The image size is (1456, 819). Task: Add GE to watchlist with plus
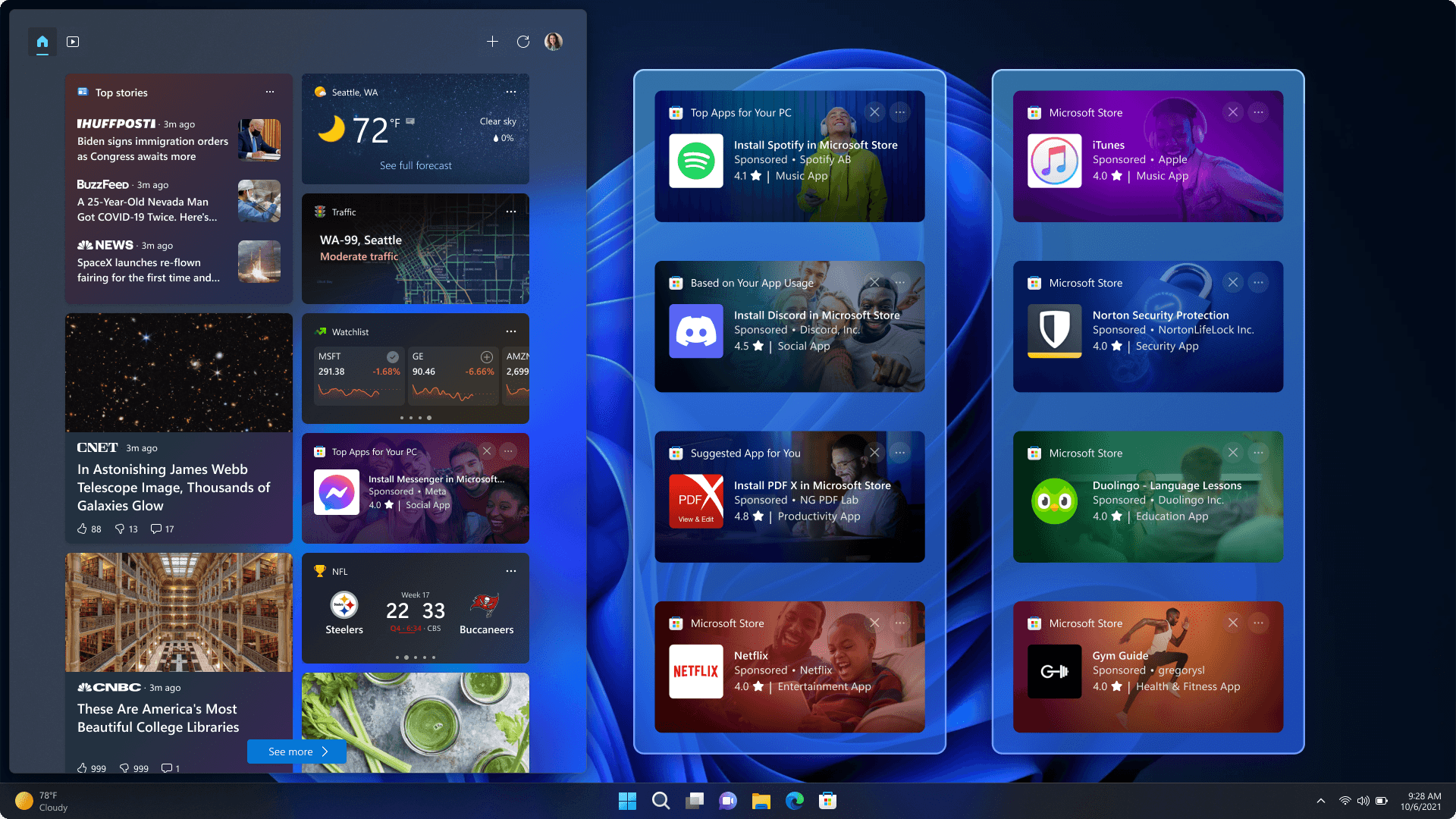(487, 356)
